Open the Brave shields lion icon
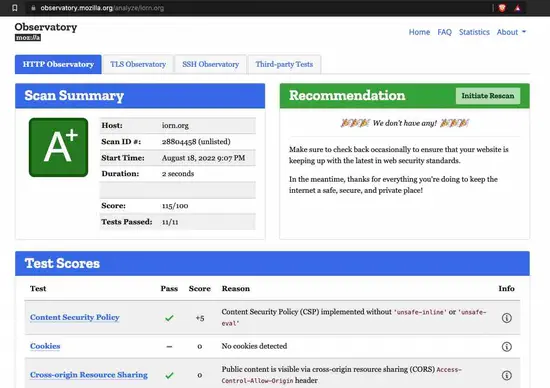This screenshot has width=550, height=388. pyautogui.click(x=502, y=8)
